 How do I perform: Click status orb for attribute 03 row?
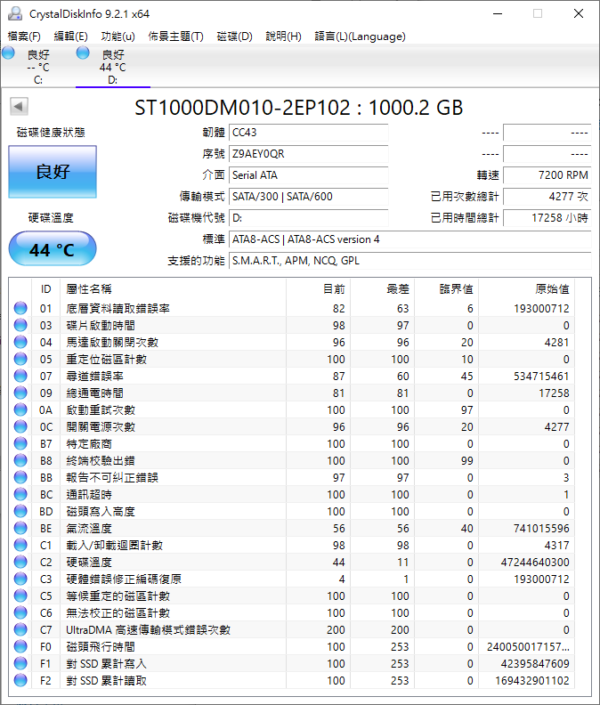click(x=20, y=325)
